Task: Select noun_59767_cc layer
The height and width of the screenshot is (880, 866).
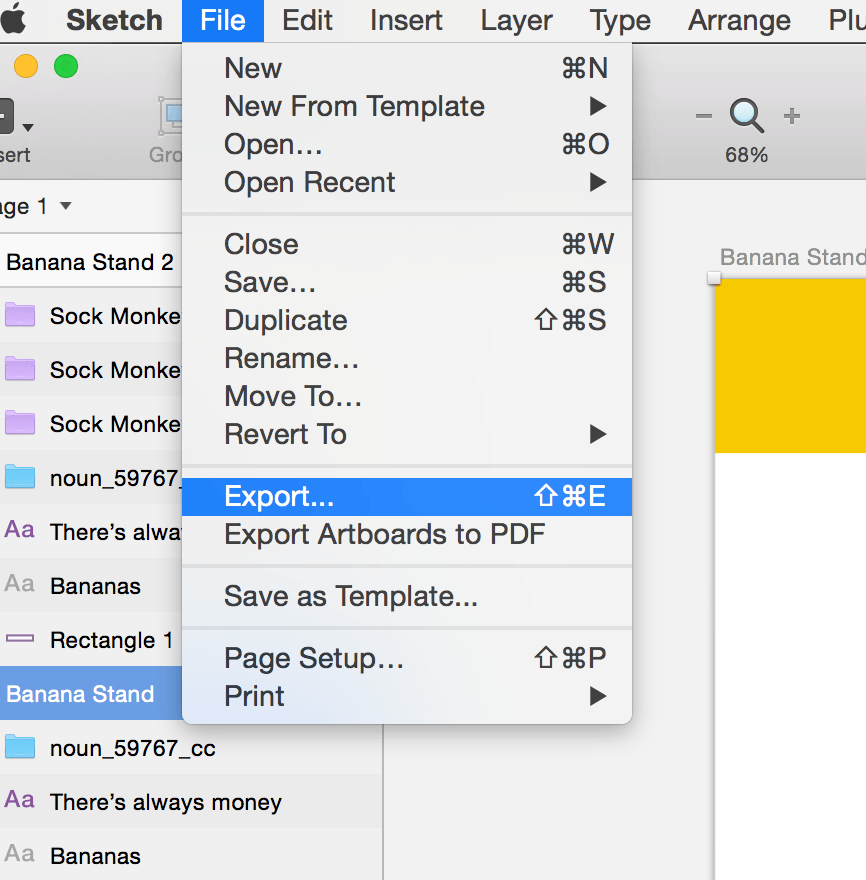Action: 191,748
